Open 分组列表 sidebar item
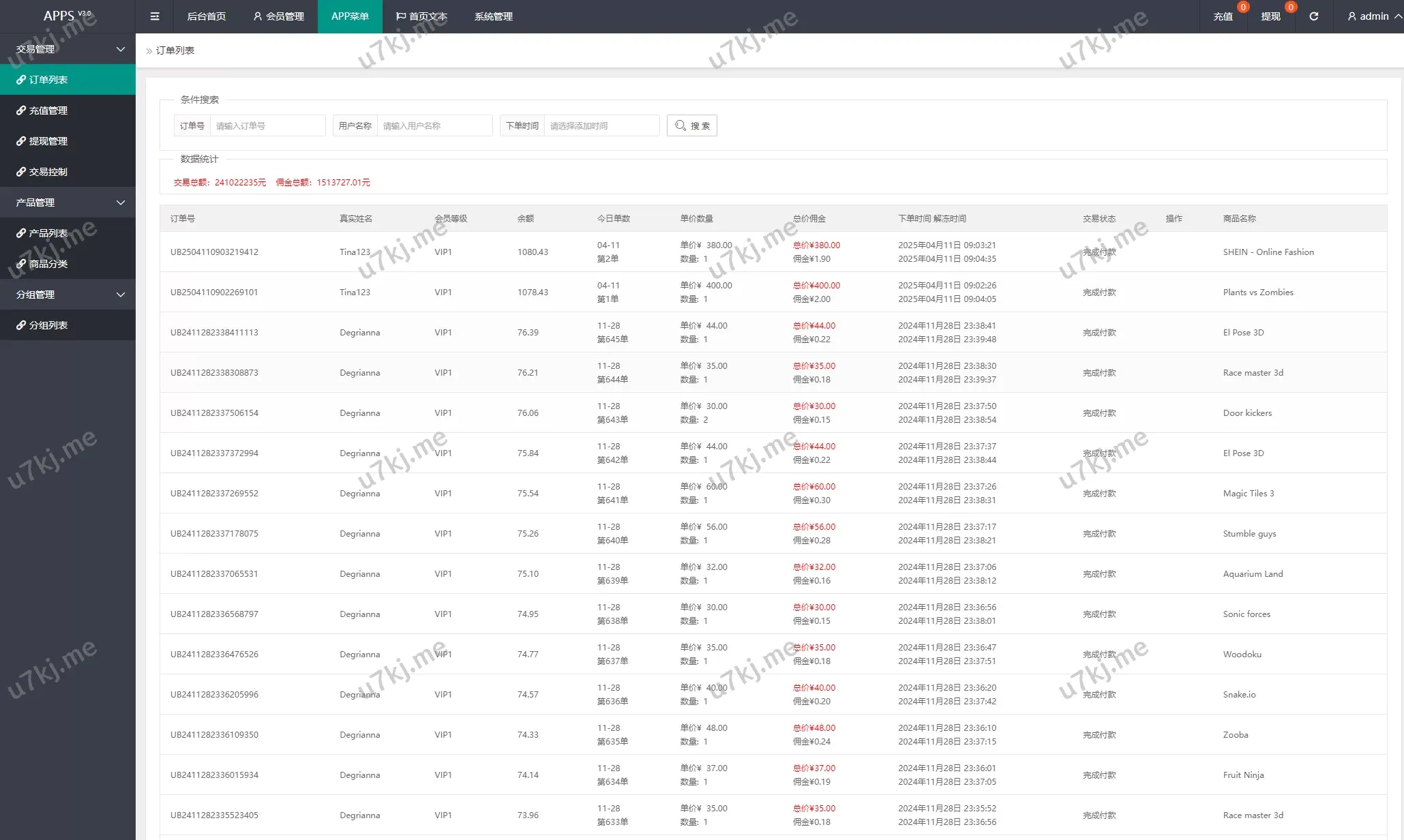The width and height of the screenshot is (1404, 840). click(x=48, y=325)
